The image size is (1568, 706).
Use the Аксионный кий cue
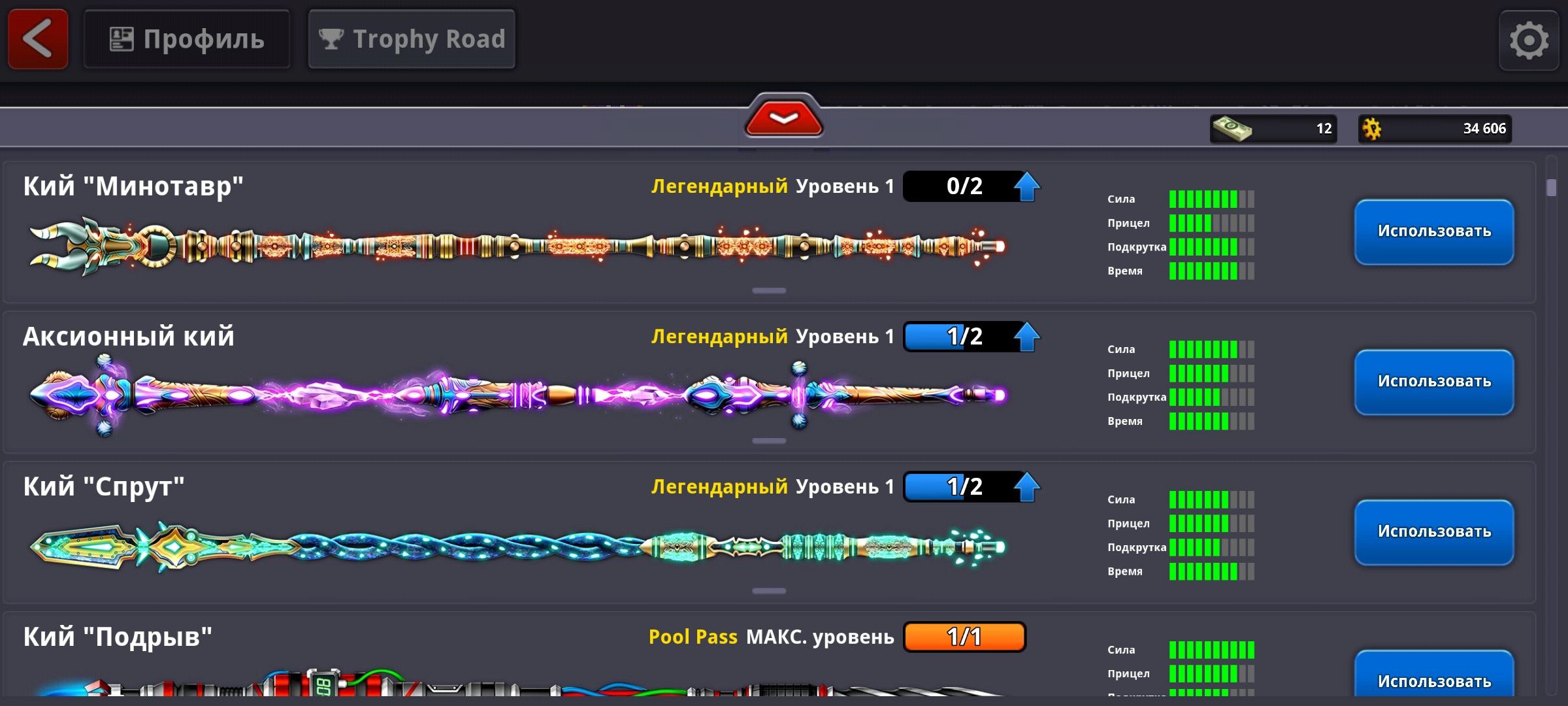point(1434,382)
